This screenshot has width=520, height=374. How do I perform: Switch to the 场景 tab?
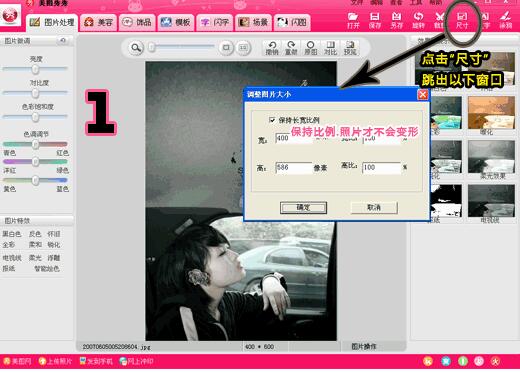(x=253, y=22)
